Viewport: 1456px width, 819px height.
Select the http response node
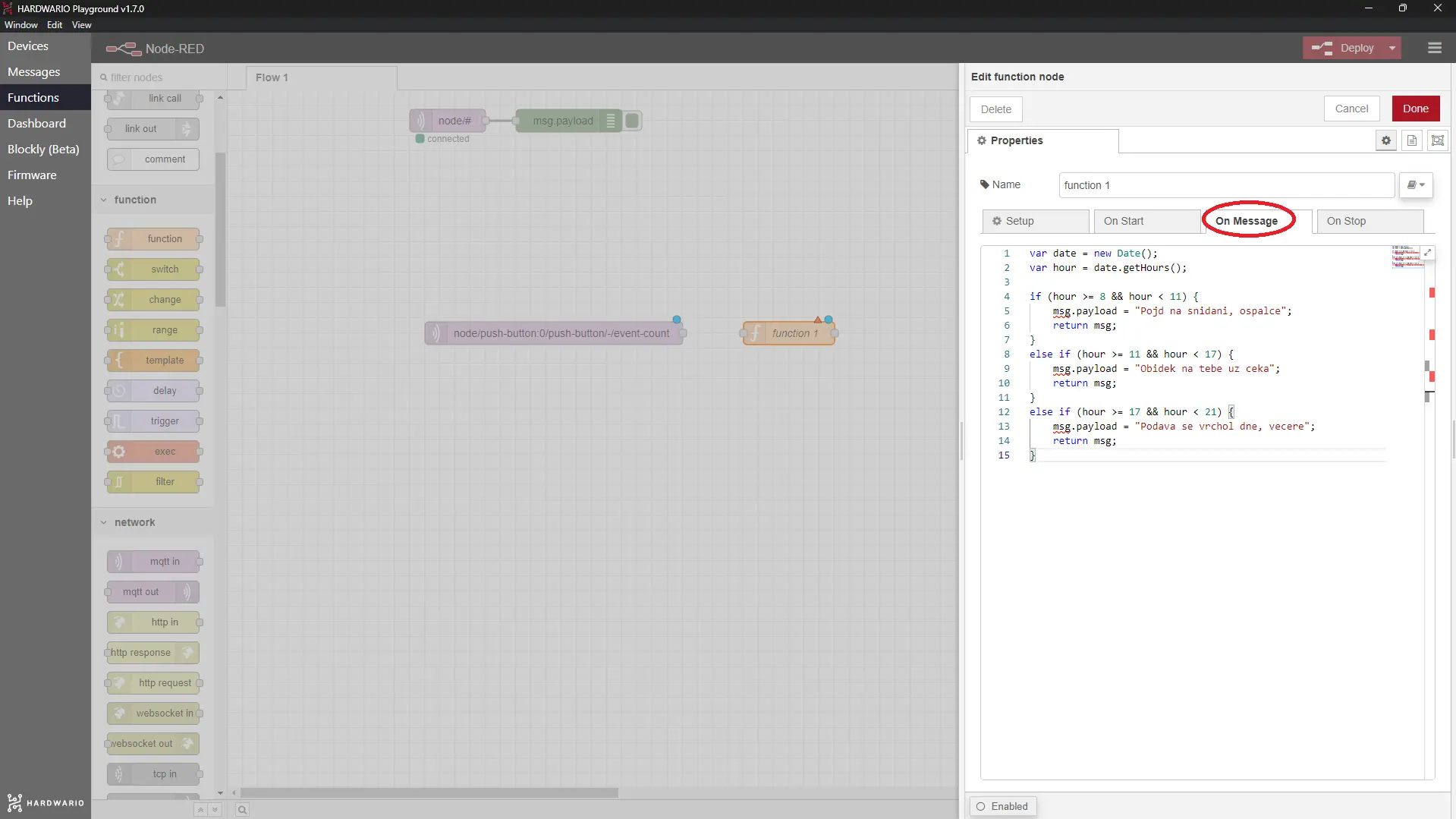tap(153, 653)
